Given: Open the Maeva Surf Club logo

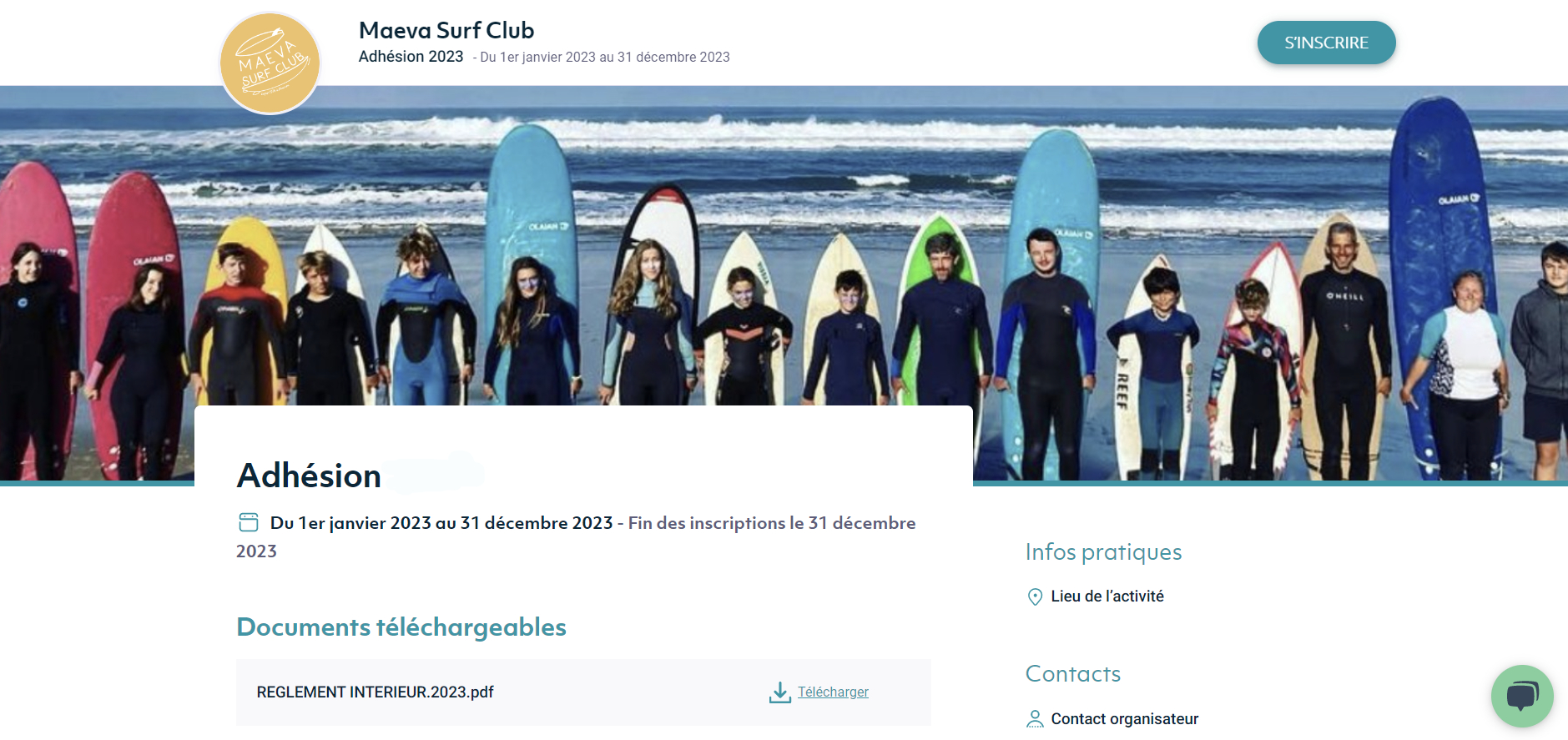Looking at the screenshot, I should [x=270, y=63].
